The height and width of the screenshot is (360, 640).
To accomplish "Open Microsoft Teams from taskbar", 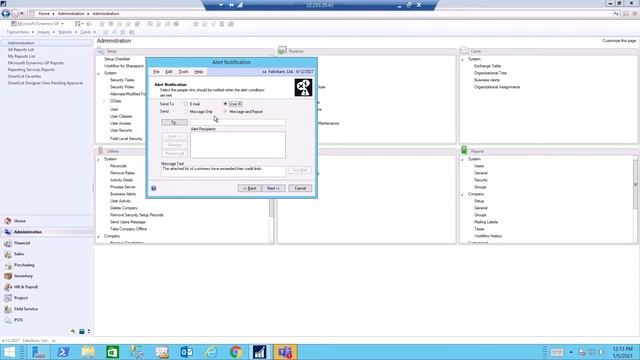I will tap(285, 352).
